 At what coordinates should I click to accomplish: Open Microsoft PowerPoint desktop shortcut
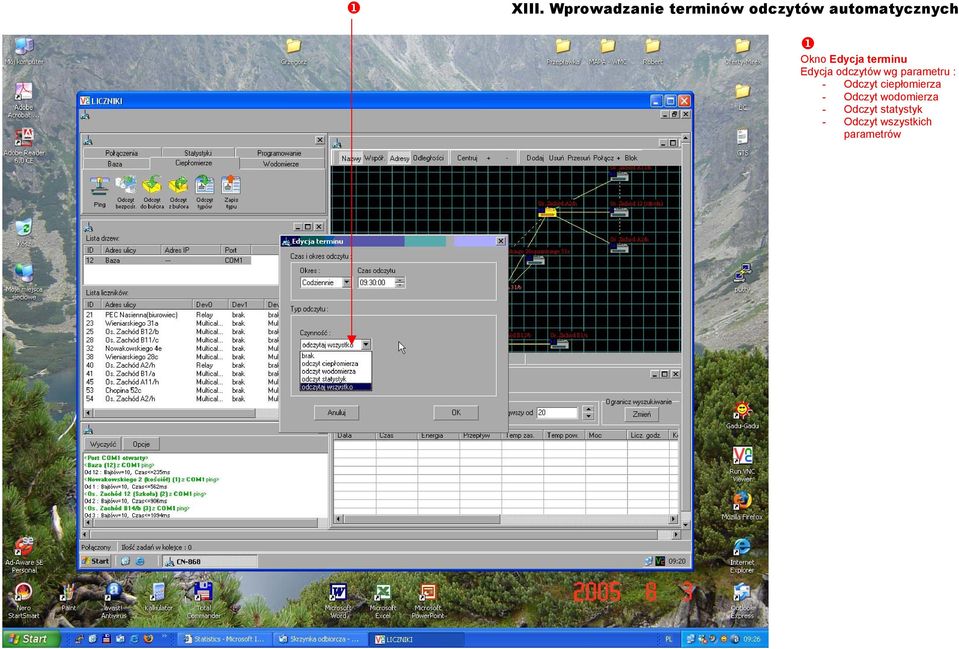[428, 601]
